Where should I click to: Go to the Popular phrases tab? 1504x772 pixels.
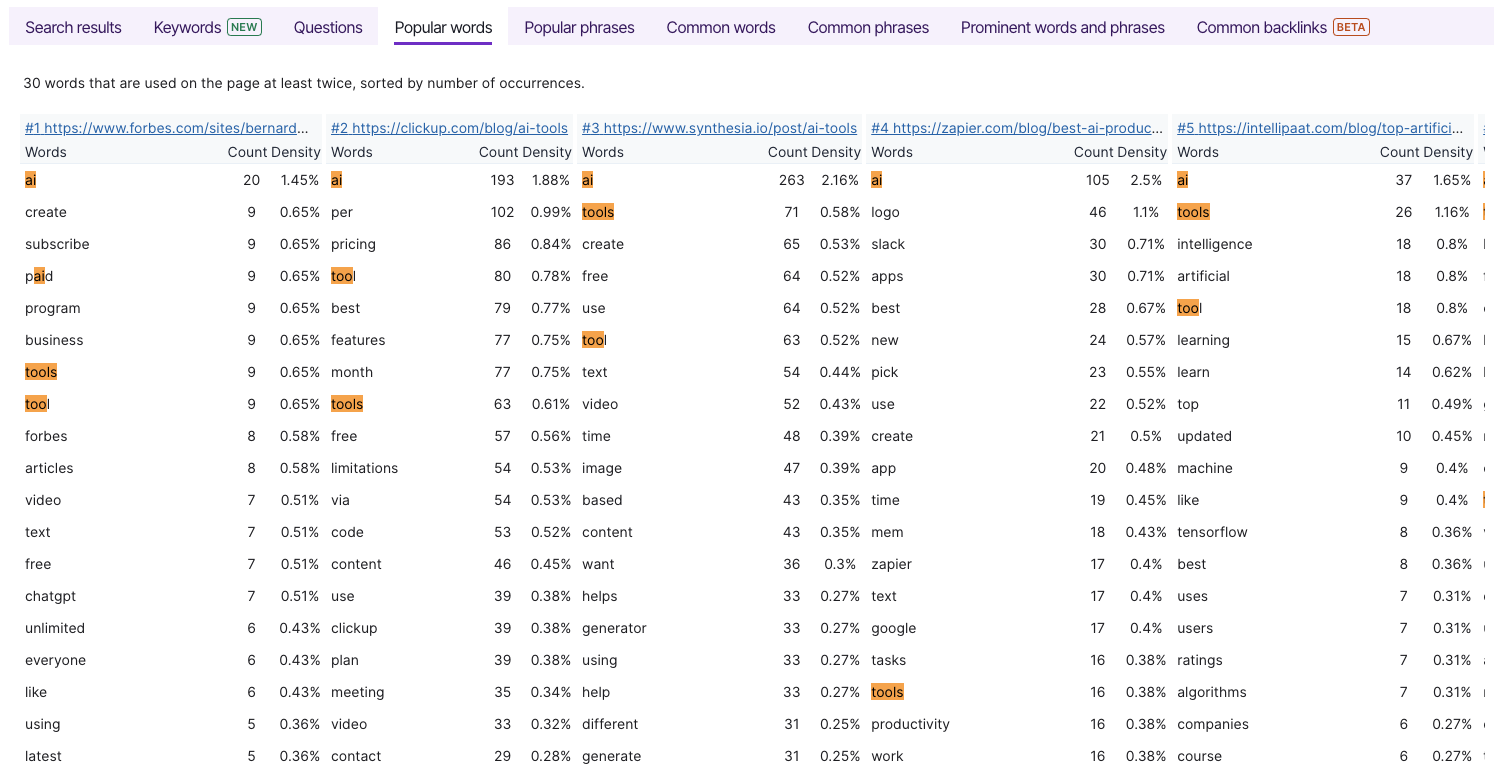[579, 27]
